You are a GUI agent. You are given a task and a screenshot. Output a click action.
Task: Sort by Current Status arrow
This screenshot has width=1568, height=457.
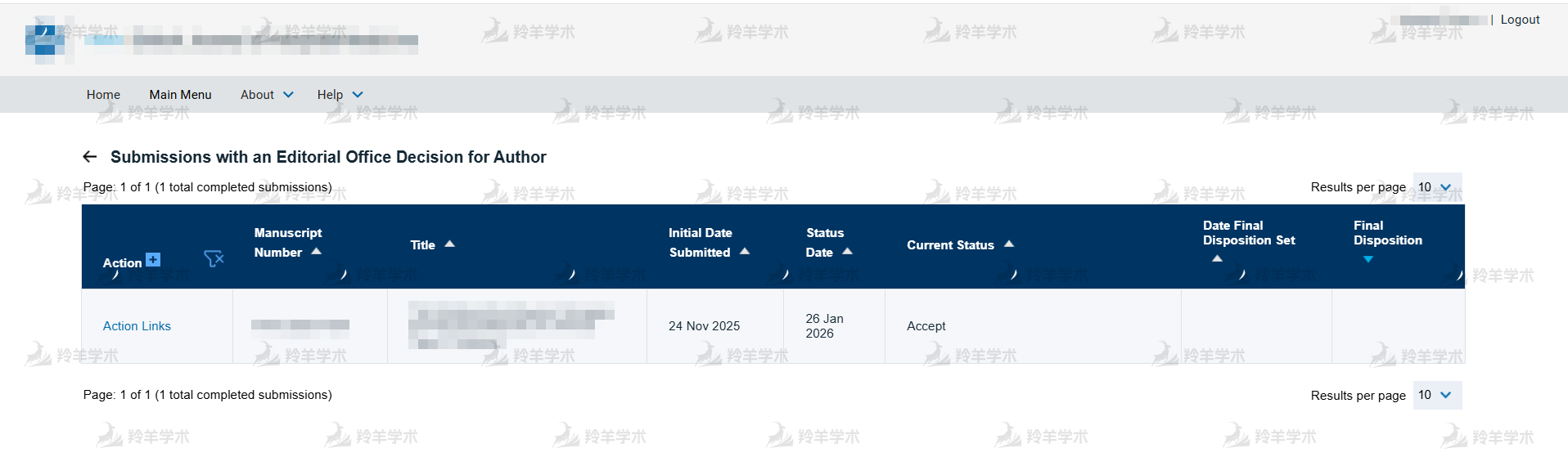coord(1009,244)
